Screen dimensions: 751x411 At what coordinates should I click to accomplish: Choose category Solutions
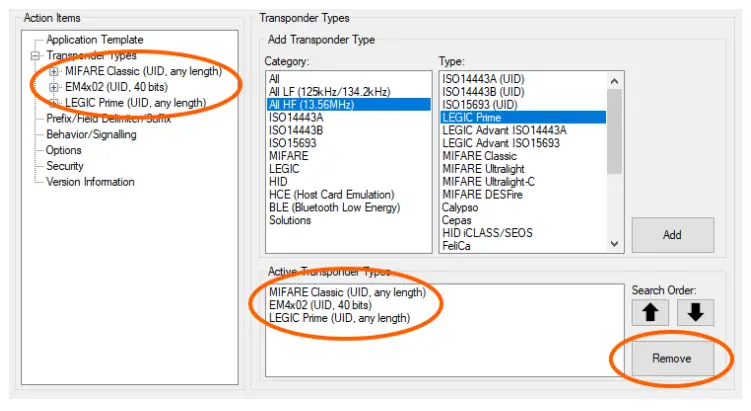[349, 220]
